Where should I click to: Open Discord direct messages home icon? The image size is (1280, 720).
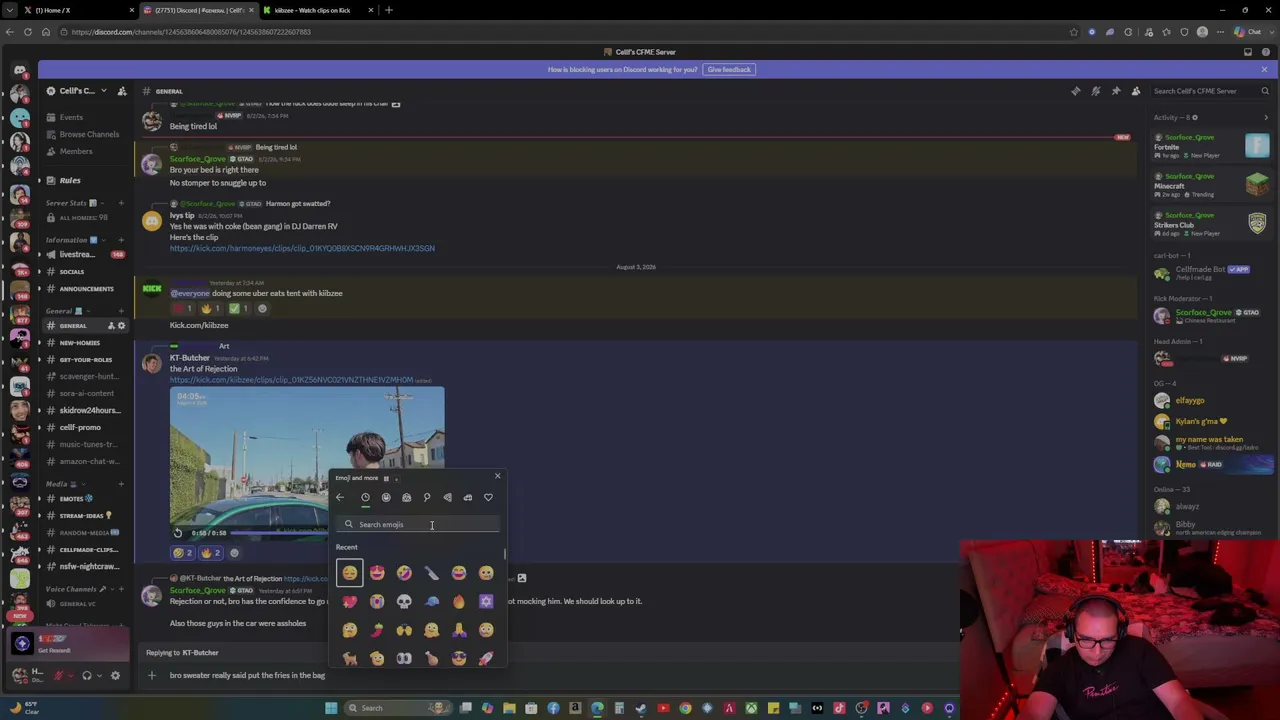20,71
